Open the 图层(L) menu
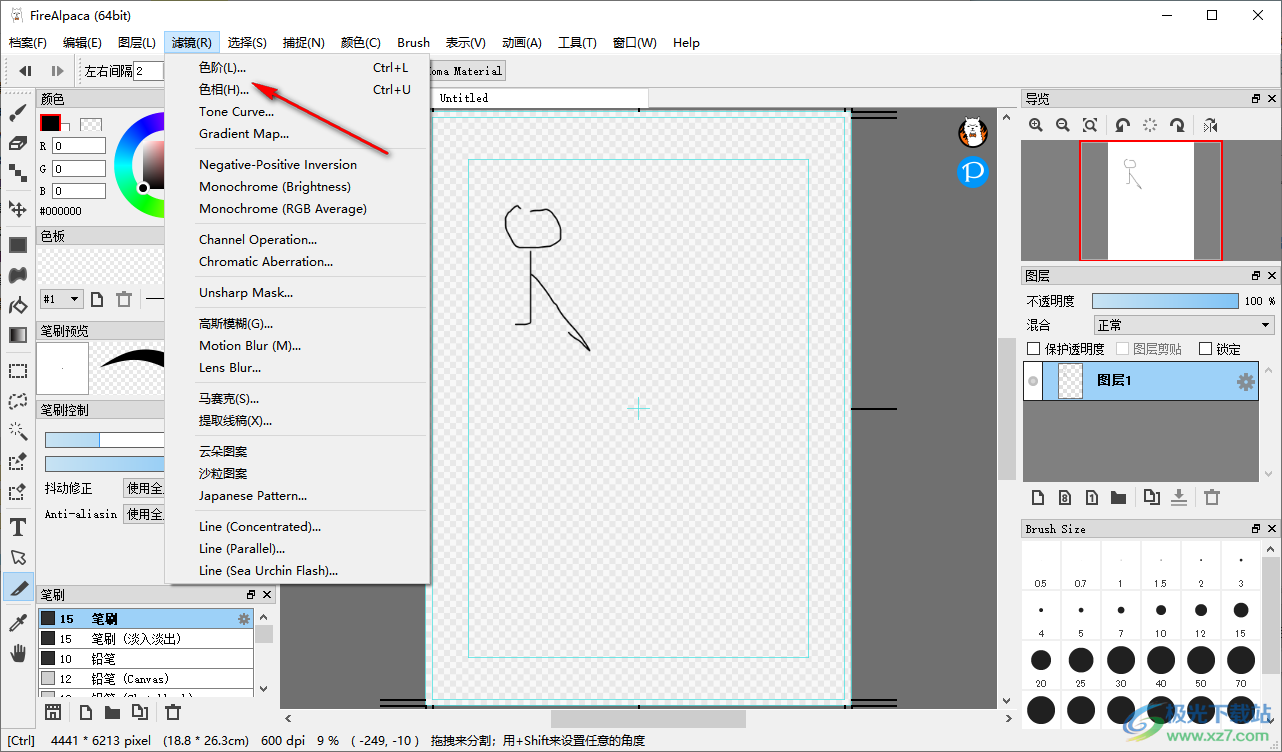This screenshot has height=752, width=1282. coord(137,43)
